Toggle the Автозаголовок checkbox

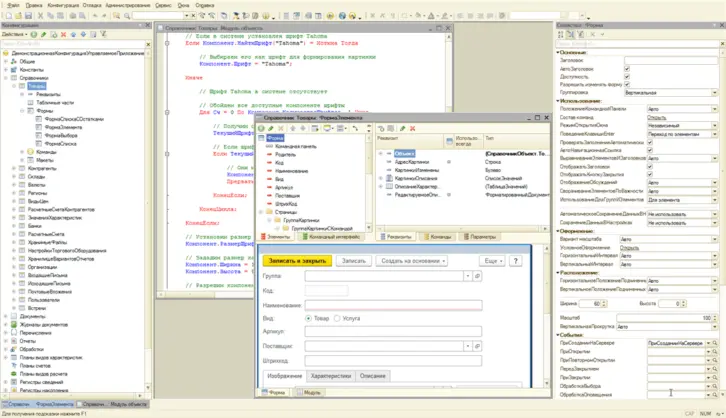point(626,69)
